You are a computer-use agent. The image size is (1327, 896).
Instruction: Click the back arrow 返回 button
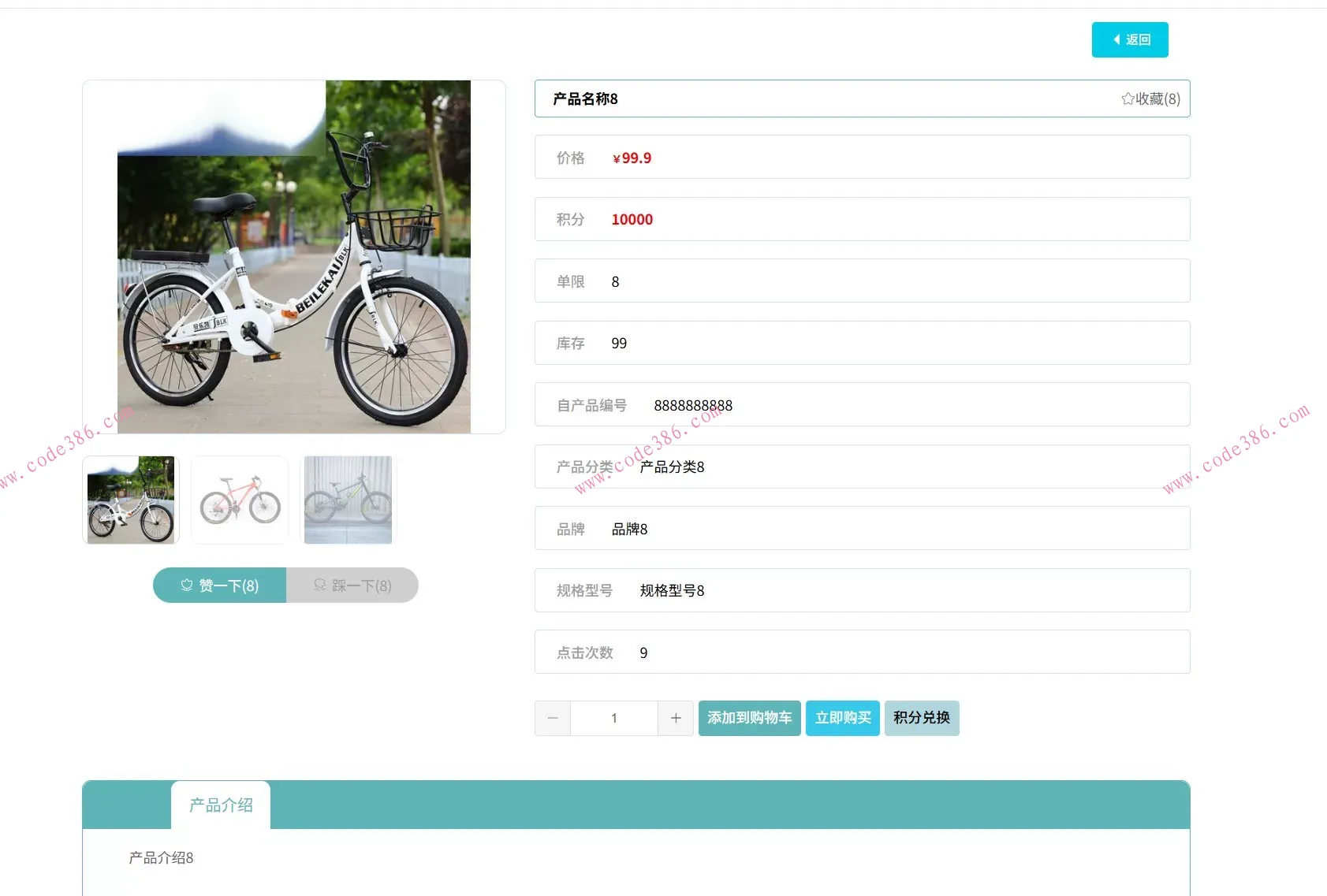pyautogui.click(x=1129, y=39)
